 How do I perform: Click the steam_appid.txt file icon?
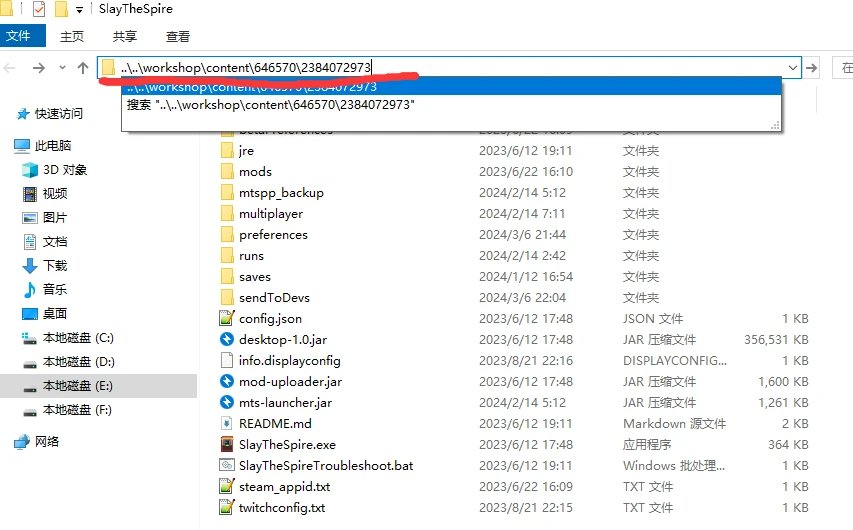[x=227, y=486]
